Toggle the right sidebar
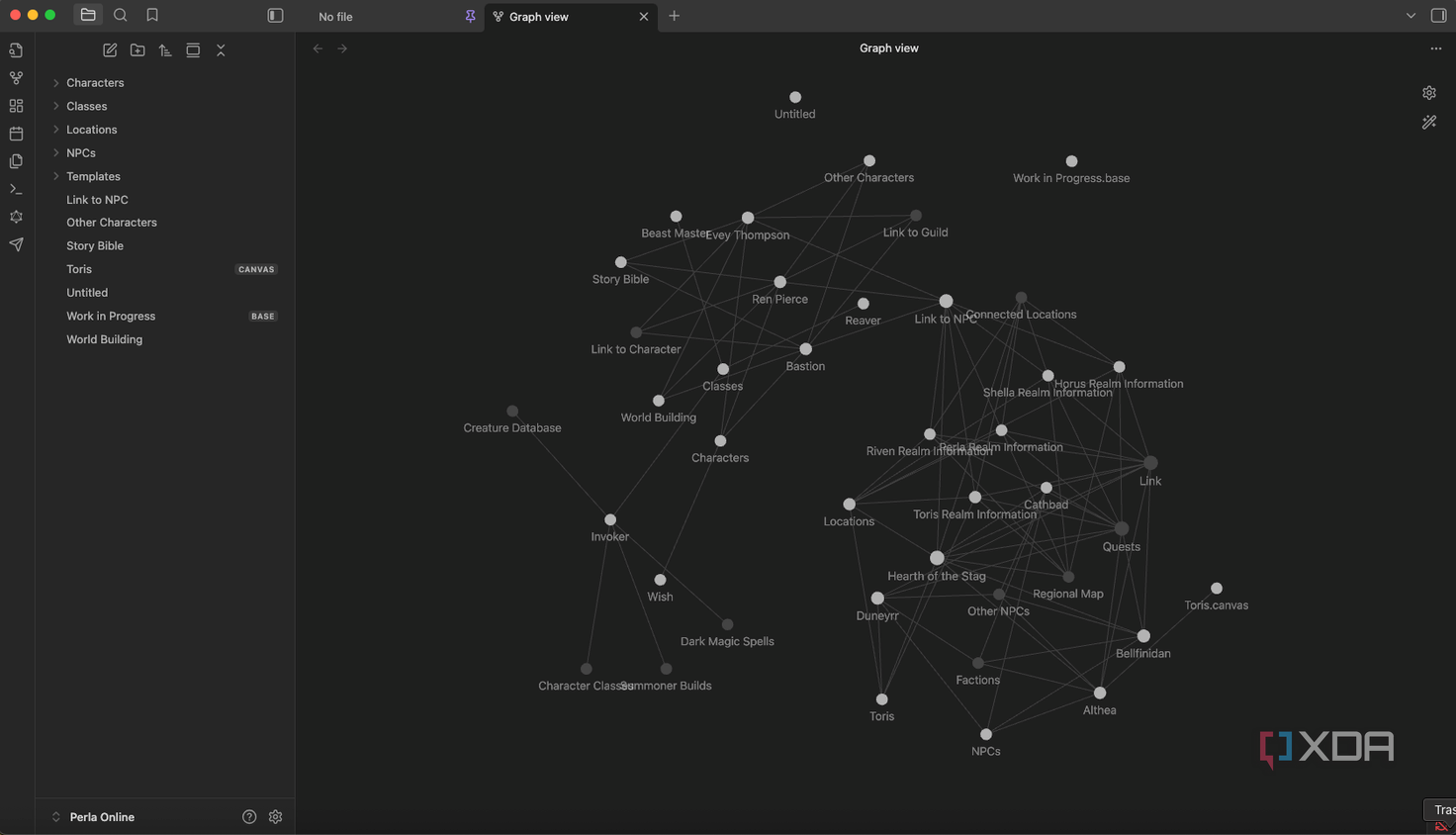 pyautogui.click(x=1439, y=16)
